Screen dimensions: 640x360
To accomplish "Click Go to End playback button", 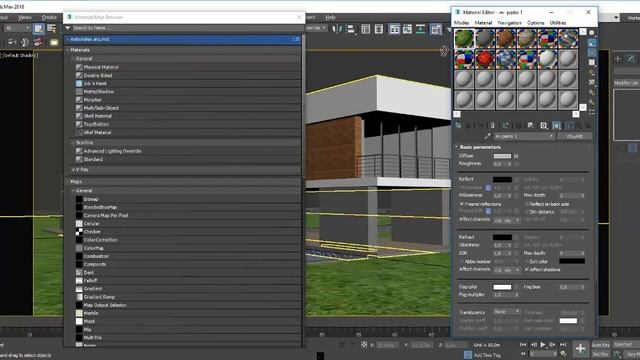I will tap(563, 345).
